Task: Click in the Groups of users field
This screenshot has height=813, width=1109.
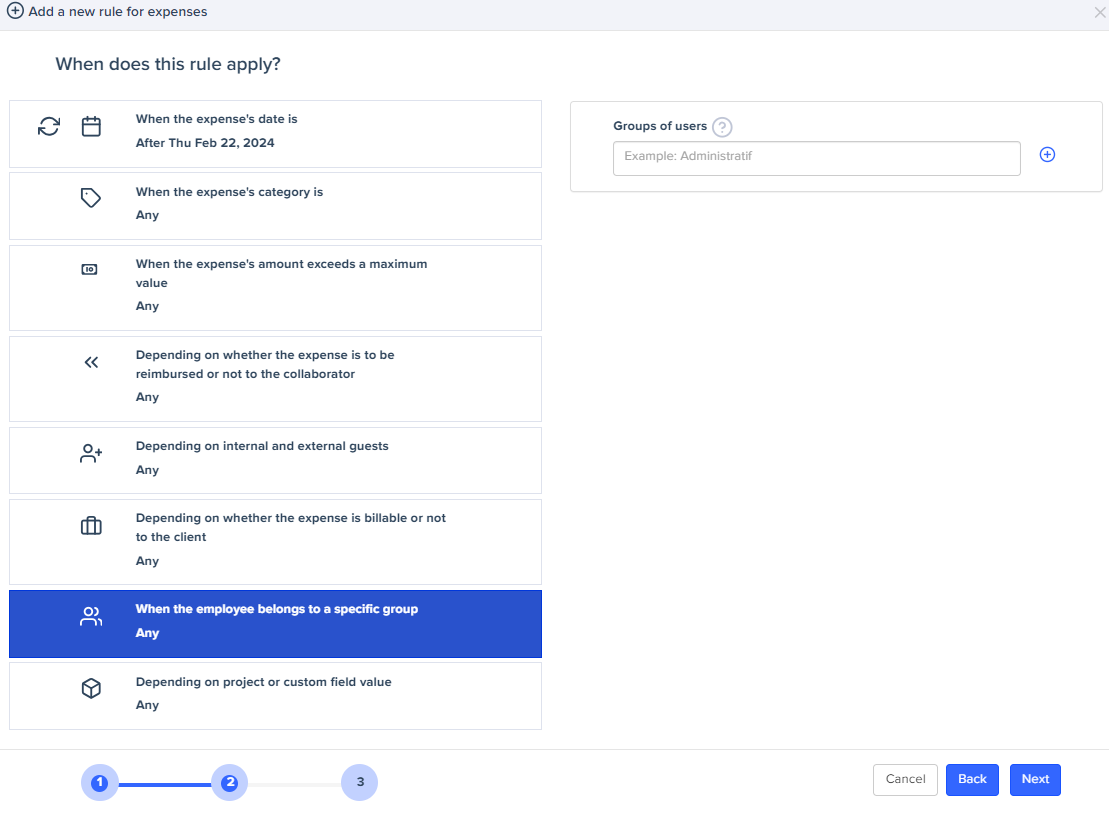Action: pyautogui.click(x=816, y=158)
